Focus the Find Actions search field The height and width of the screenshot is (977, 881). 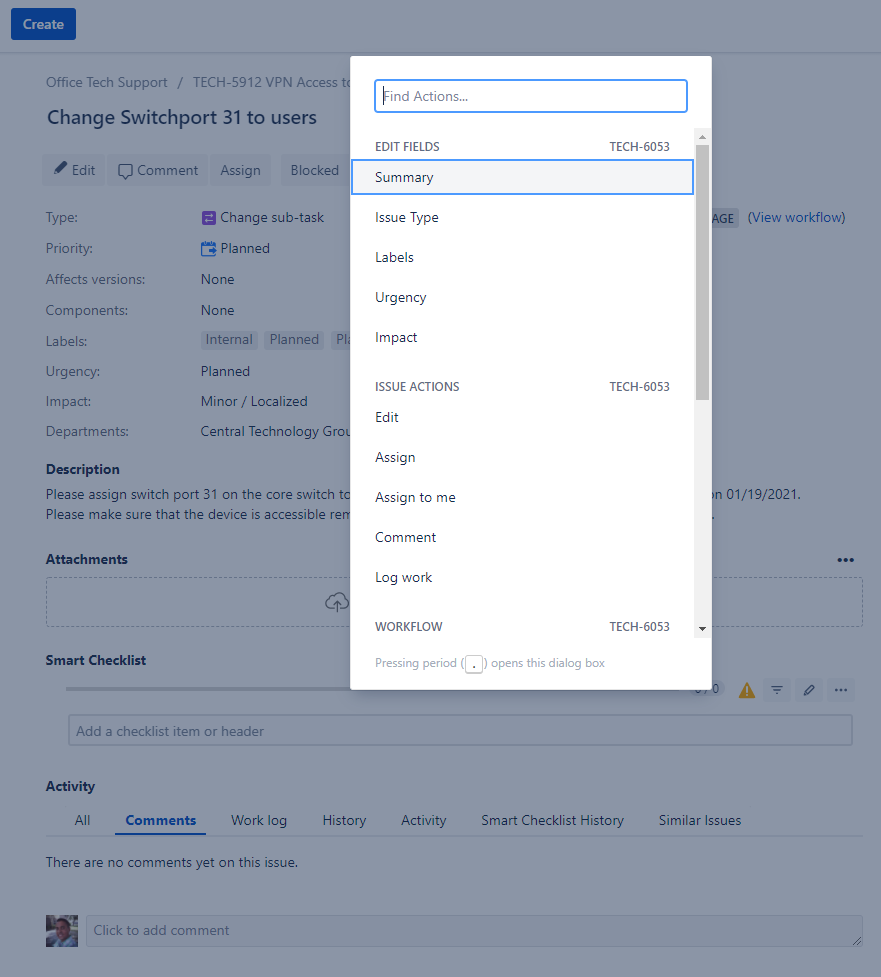point(531,96)
